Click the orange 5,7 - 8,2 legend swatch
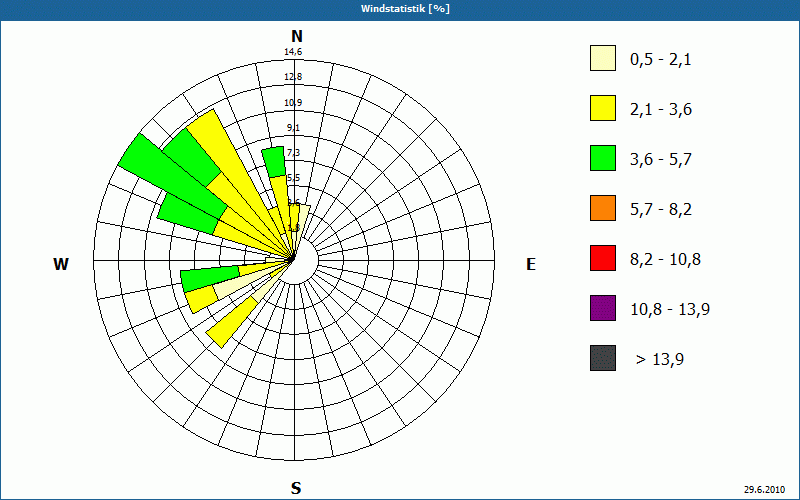 tap(603, 208)
